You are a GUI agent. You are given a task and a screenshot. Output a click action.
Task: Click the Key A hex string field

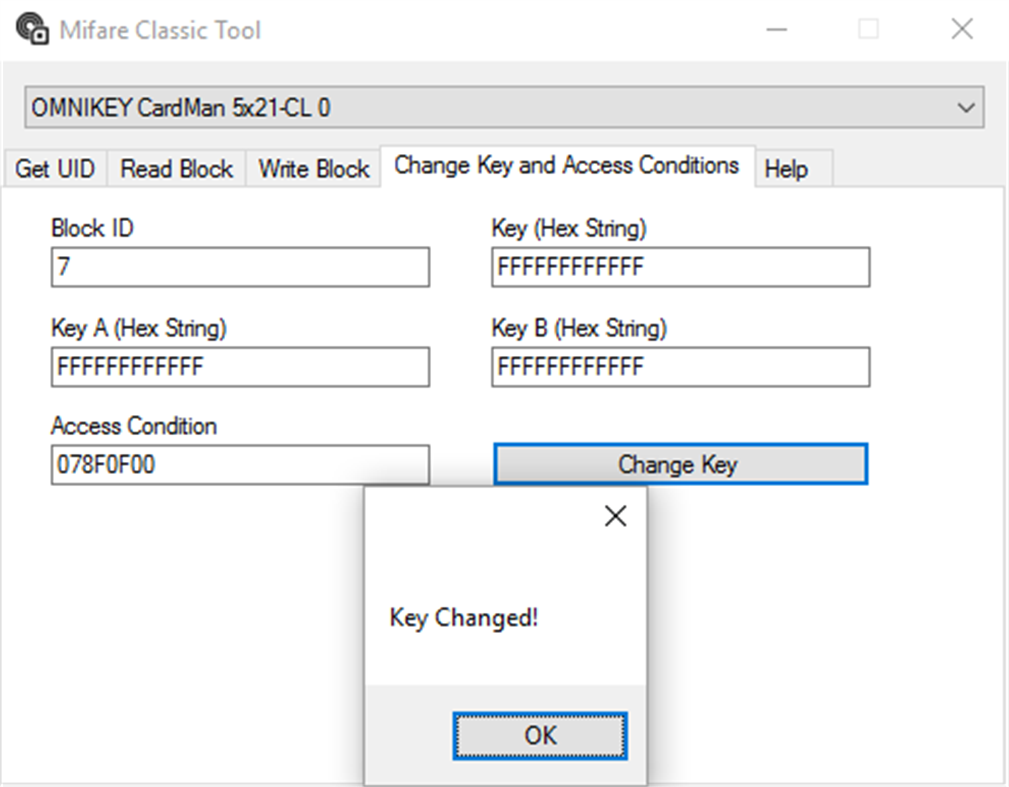coord(240,368)
